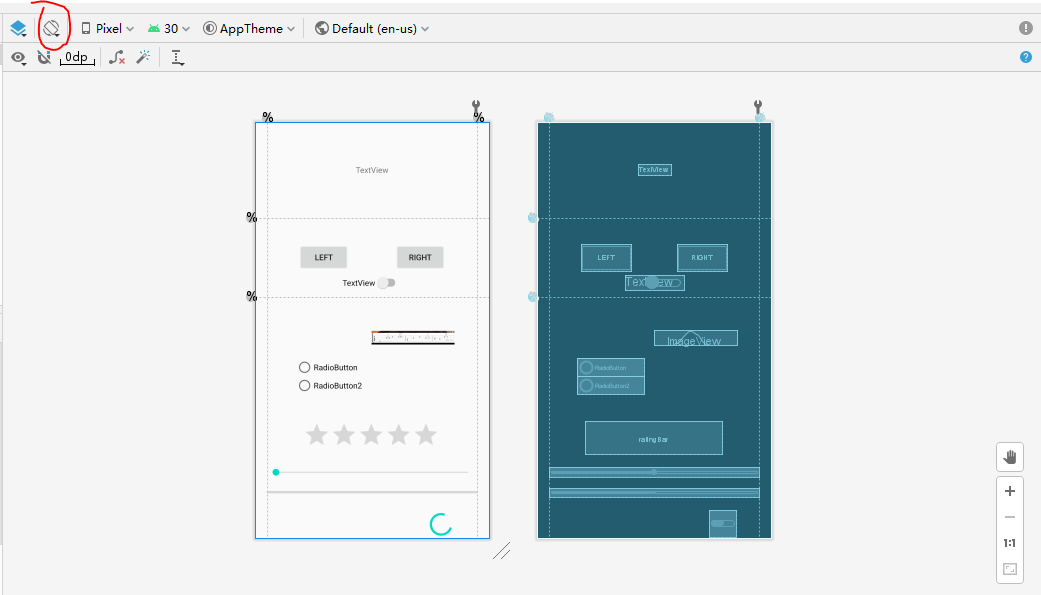Infer constraints magic wand icon
This screenshot has height=595, width=1041.
[x=143, y=58]
